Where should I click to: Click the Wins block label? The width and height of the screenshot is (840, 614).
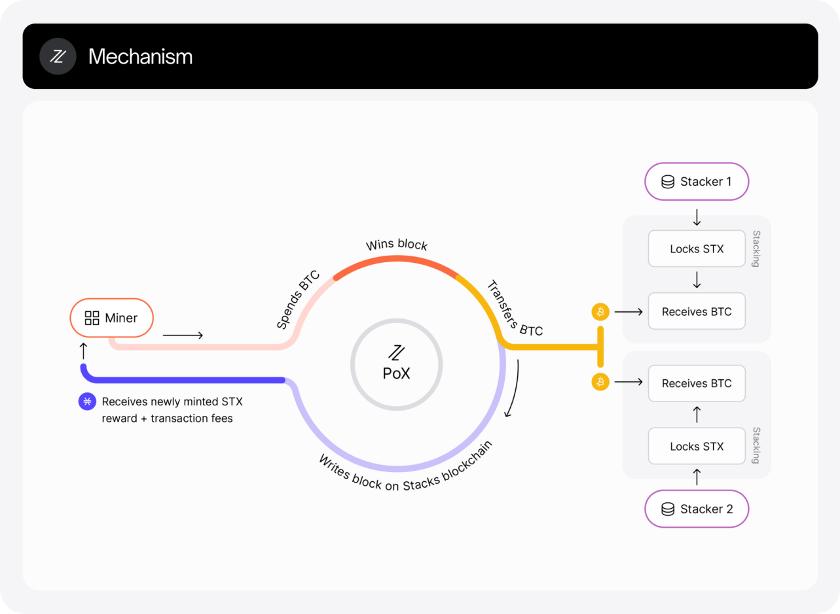coord(397,245)
